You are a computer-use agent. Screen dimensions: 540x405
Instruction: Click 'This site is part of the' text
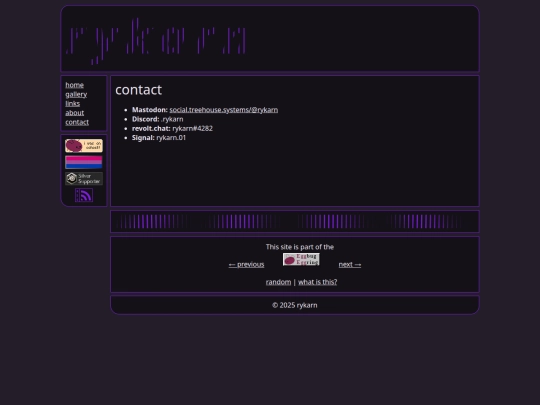coord(300,247)
